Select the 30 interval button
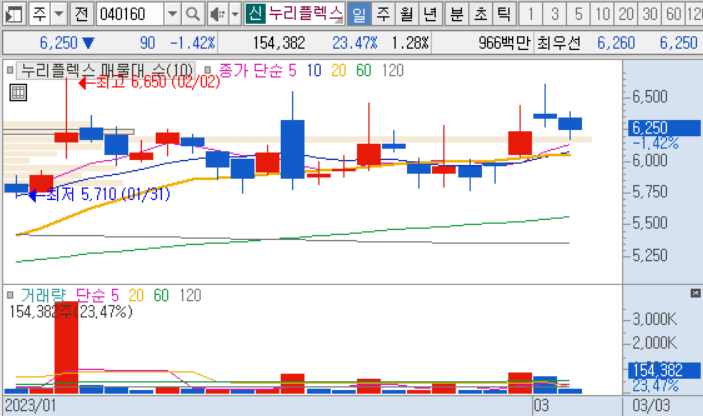This screenshot has width=703, height=416. [x=650, y=14]
